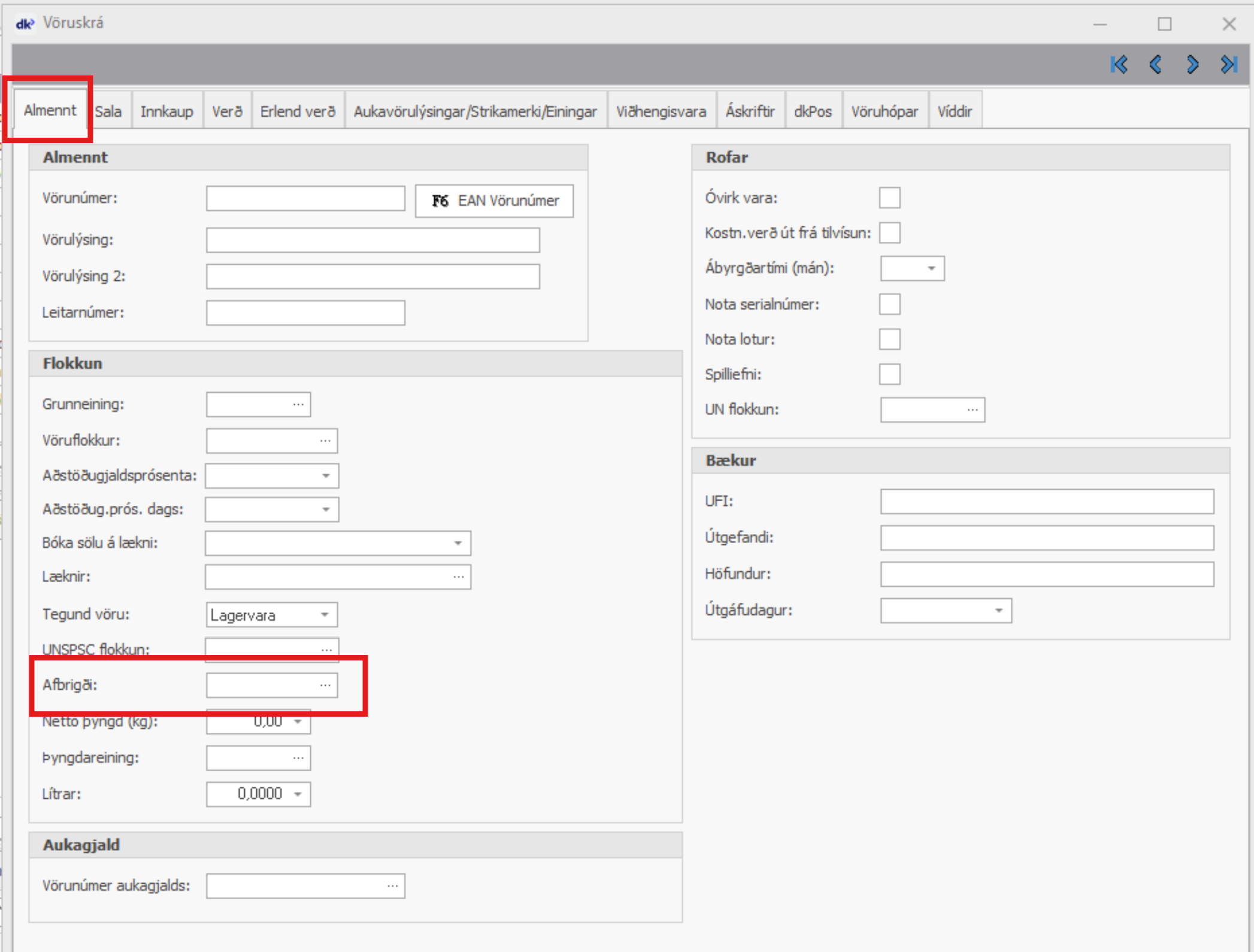Open Læknir lookup ellipsis

point(458,577)
